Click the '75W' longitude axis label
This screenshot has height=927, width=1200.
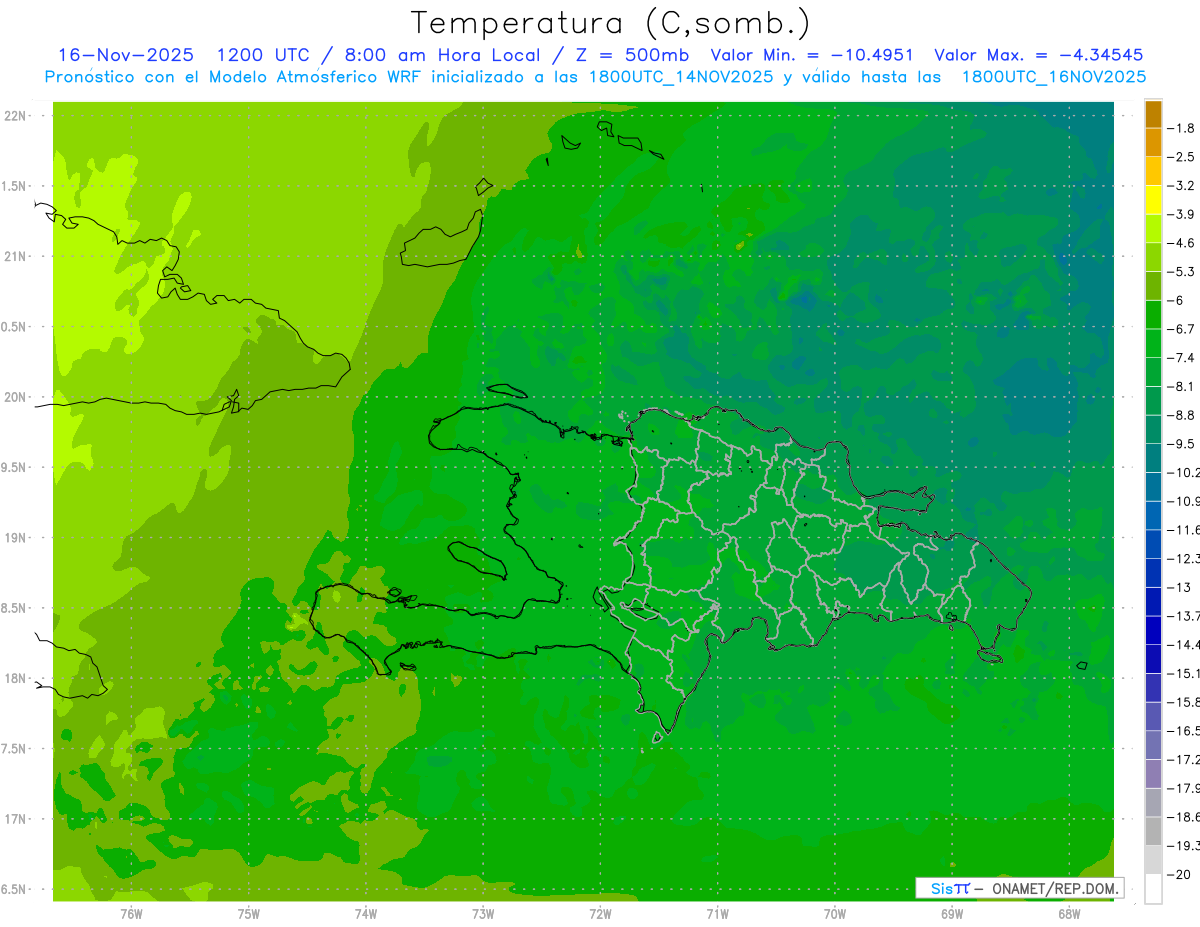point(249,914)
